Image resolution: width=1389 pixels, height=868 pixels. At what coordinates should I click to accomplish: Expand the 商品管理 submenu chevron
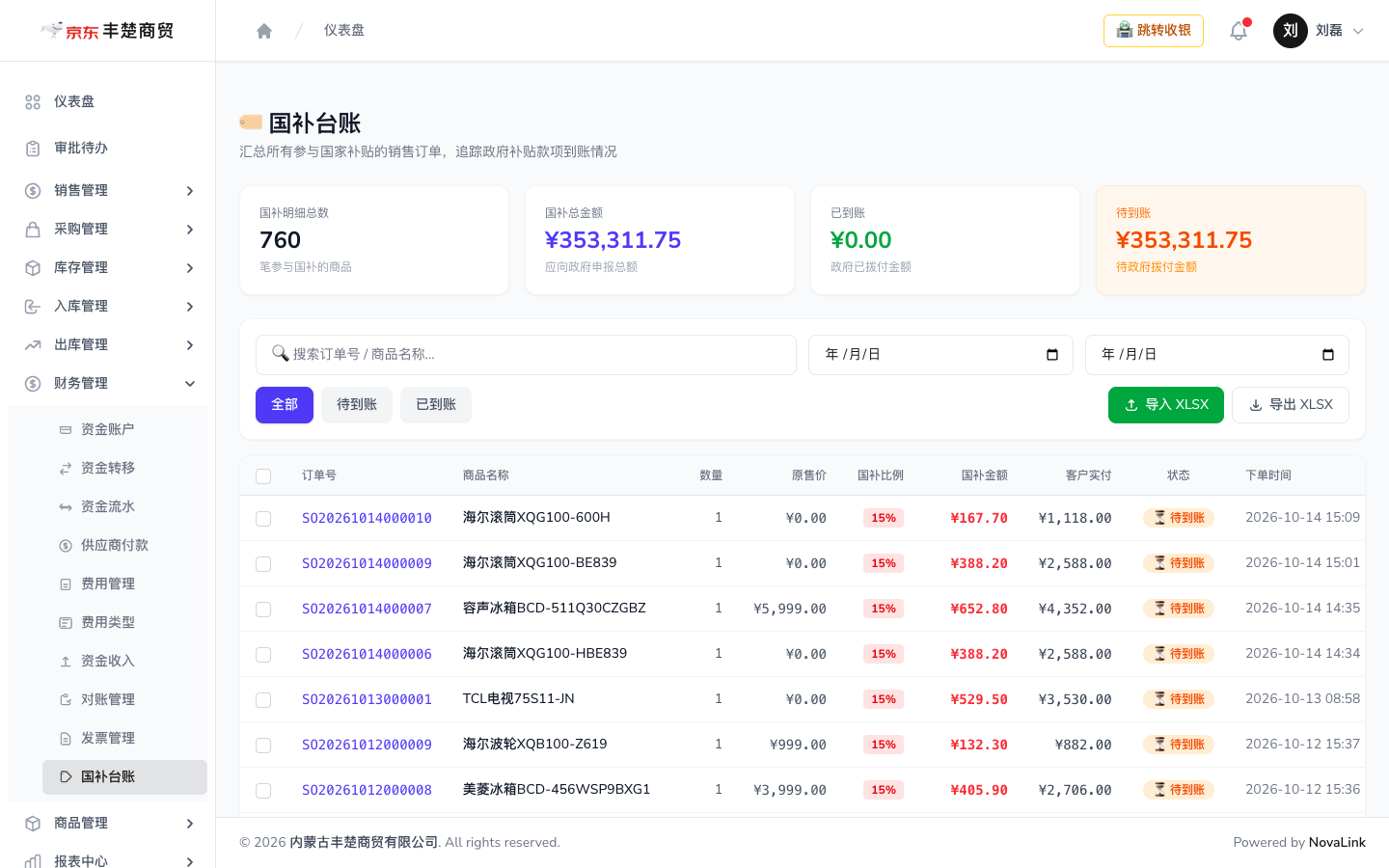click(190, 824)
